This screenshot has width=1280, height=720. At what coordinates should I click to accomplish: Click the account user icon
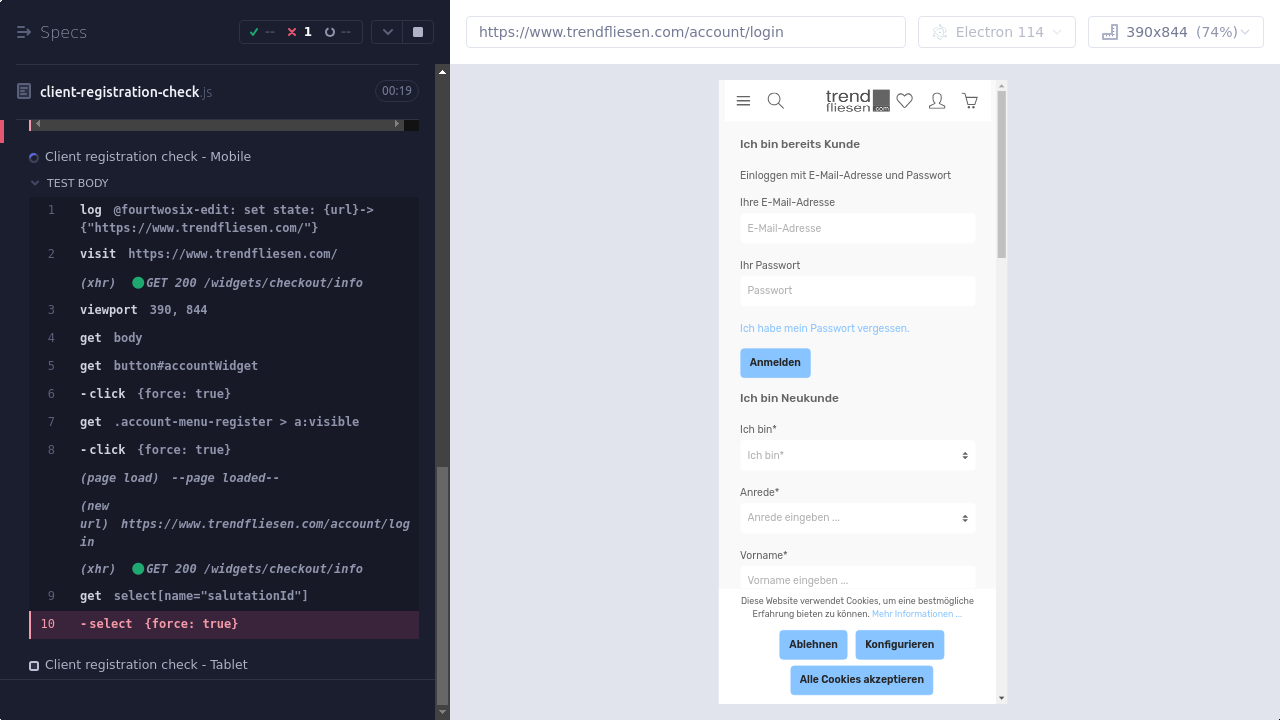(937, 101)
